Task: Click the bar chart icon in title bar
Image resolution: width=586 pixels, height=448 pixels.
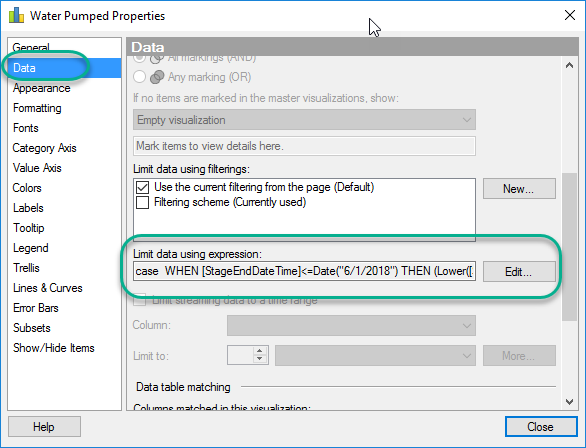Action: pos(16,15)
